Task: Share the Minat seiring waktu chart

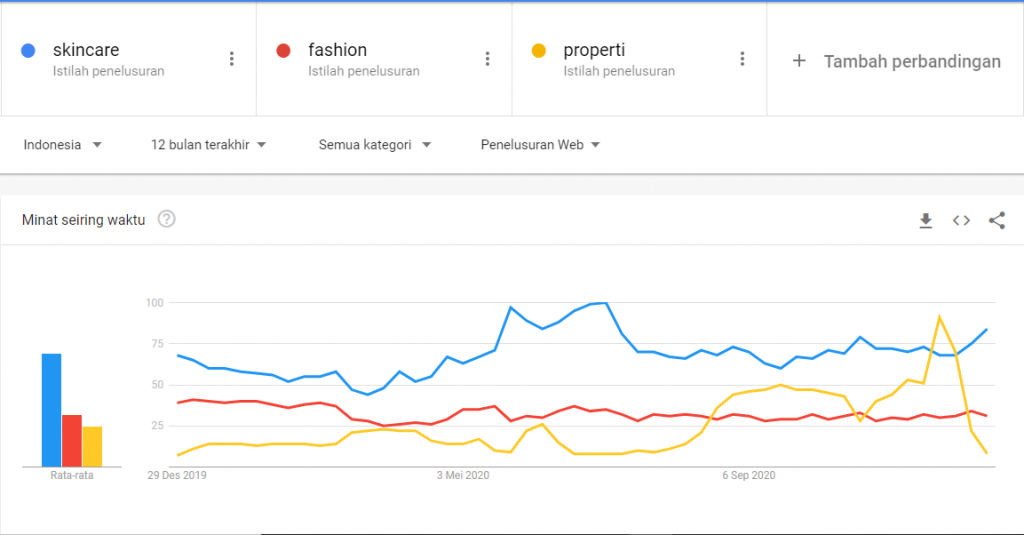Action: pos(996,221)
